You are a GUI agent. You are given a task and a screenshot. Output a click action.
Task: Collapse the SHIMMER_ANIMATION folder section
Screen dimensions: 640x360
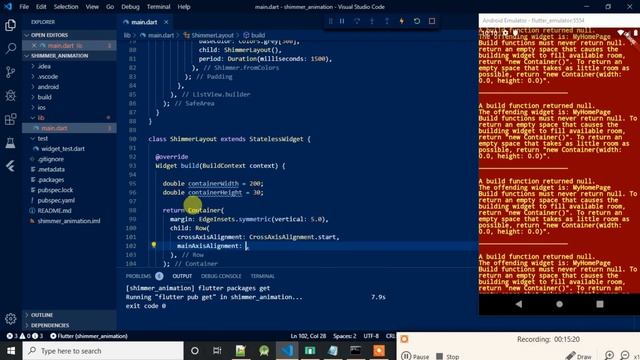69,56
